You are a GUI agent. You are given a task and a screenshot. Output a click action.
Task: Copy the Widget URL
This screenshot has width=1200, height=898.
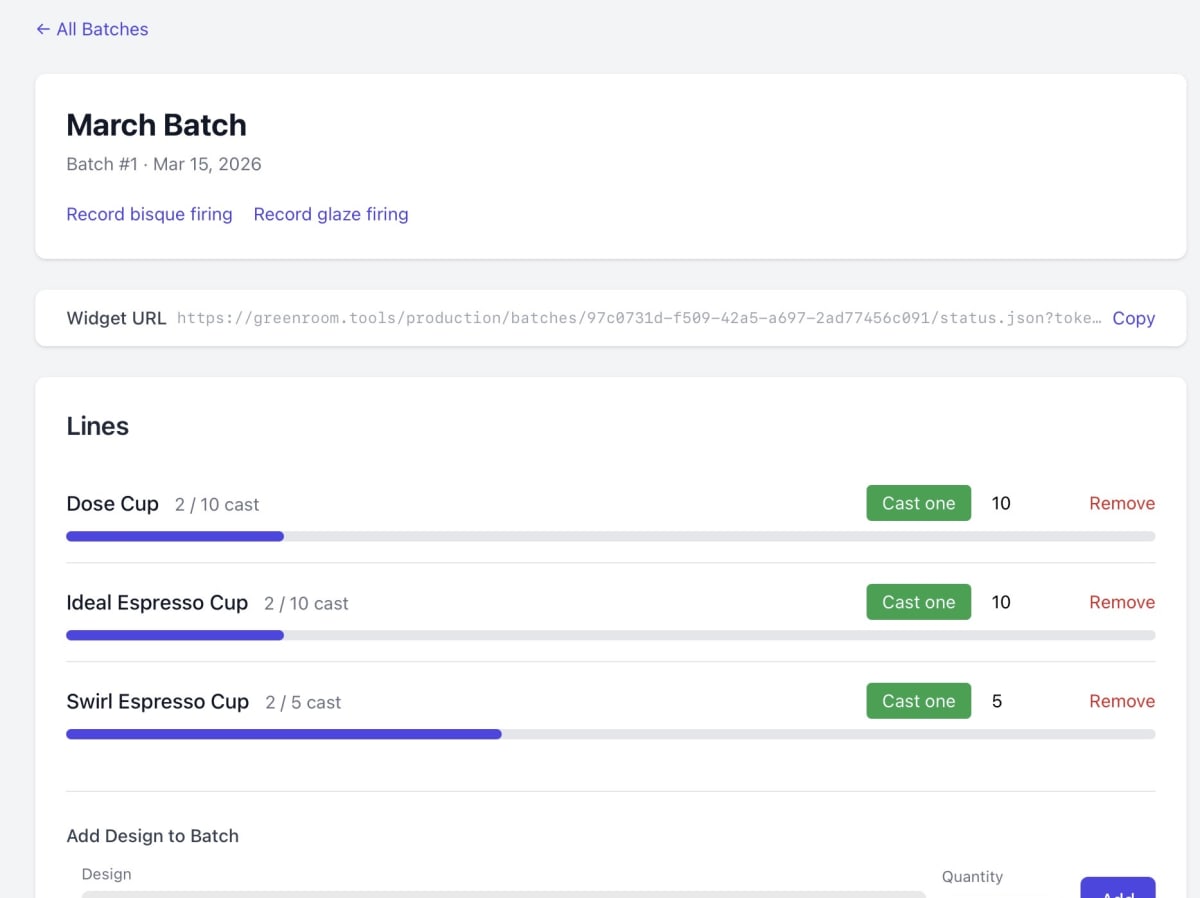[1133, 318]
